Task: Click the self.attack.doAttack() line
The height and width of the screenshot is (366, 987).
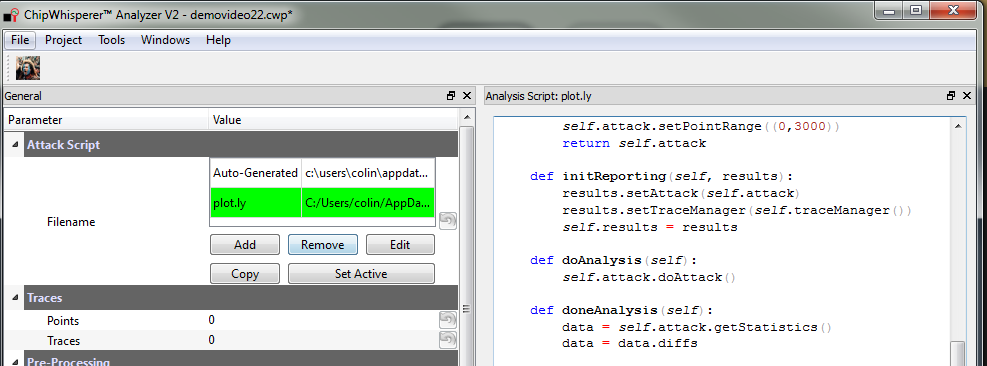Action: point(649,277)
